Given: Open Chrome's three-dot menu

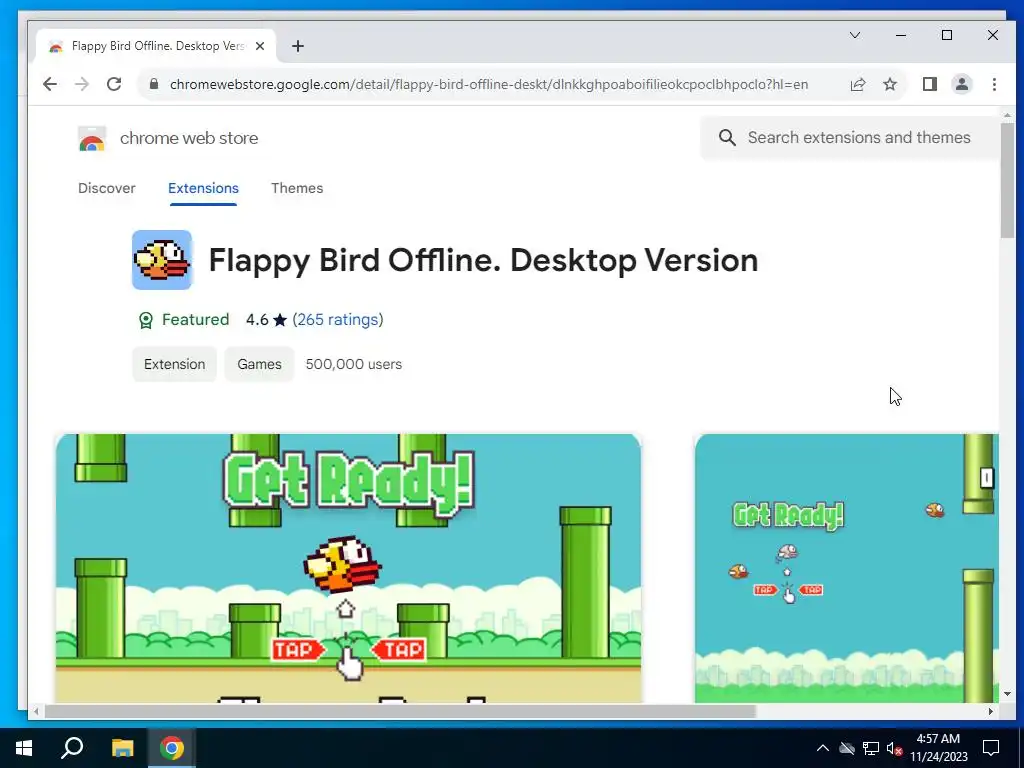Looking at the screenshot, I should (x=994, y=84).
